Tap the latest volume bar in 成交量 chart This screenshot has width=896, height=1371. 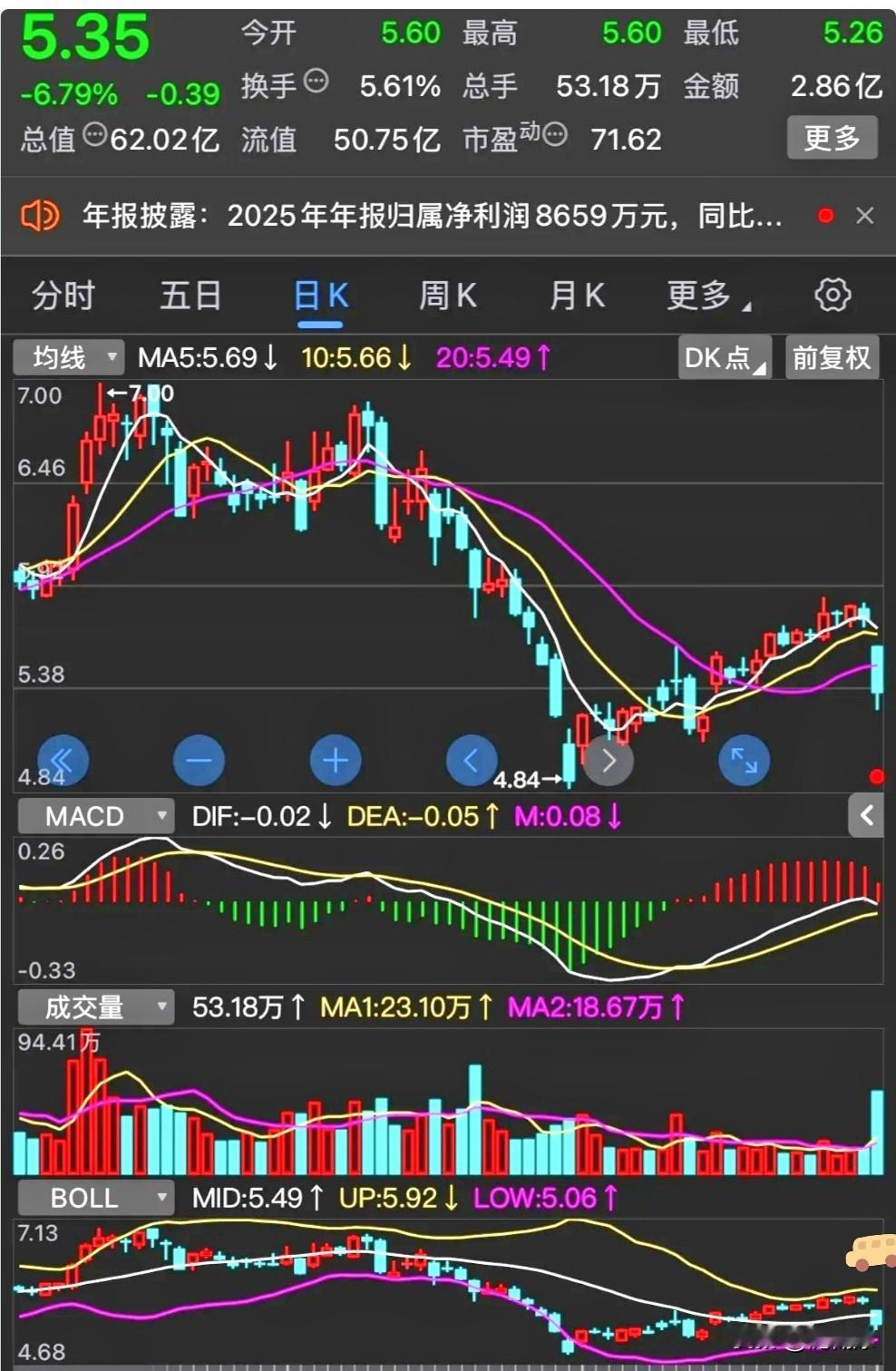[x=877, y=1132]
